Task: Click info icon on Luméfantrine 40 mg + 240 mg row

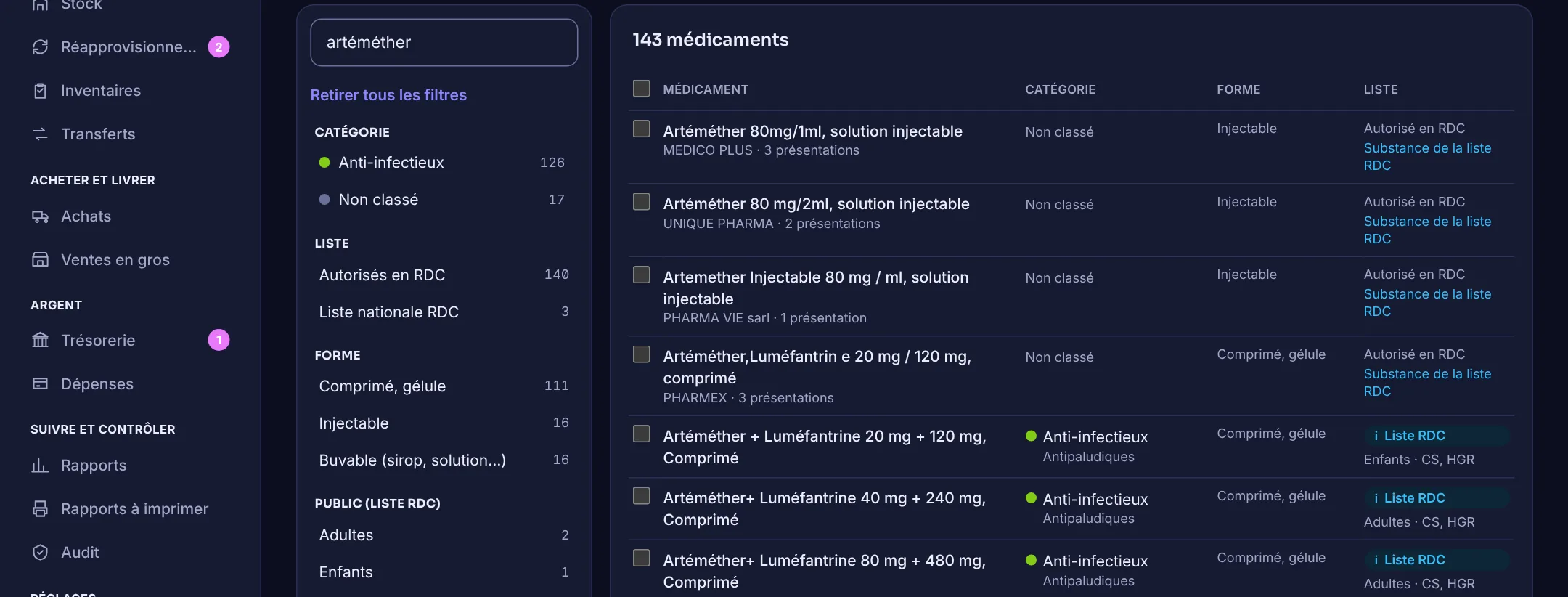Action: 1376,498
